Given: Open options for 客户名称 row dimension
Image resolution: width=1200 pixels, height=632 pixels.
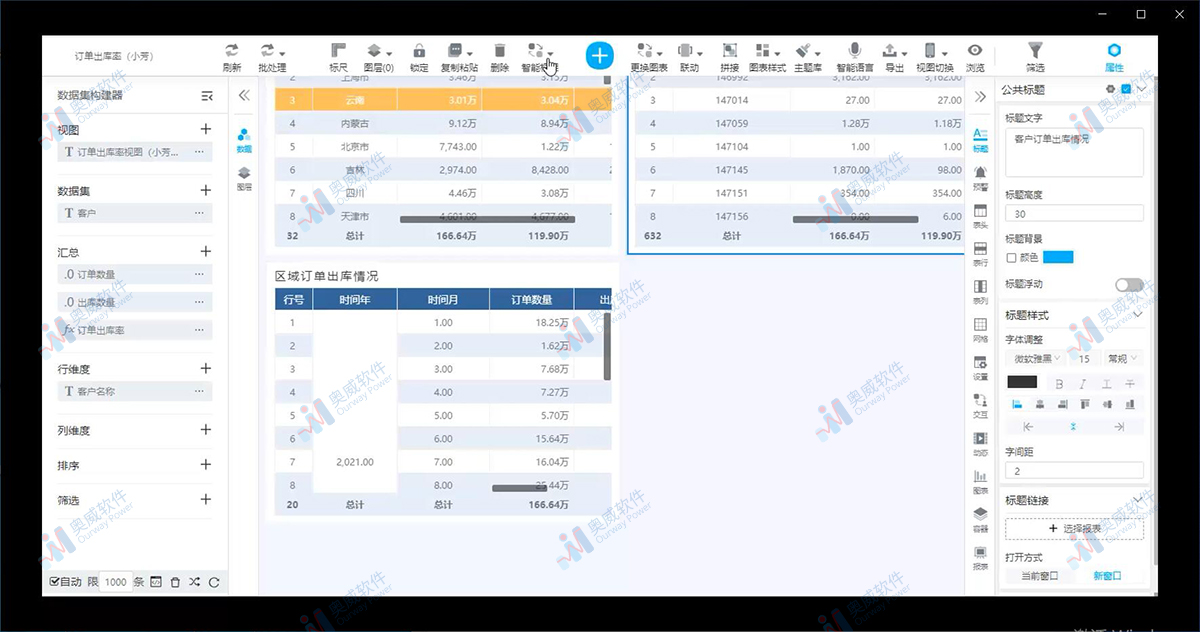Looking at the screenshot, I should 199,391.
